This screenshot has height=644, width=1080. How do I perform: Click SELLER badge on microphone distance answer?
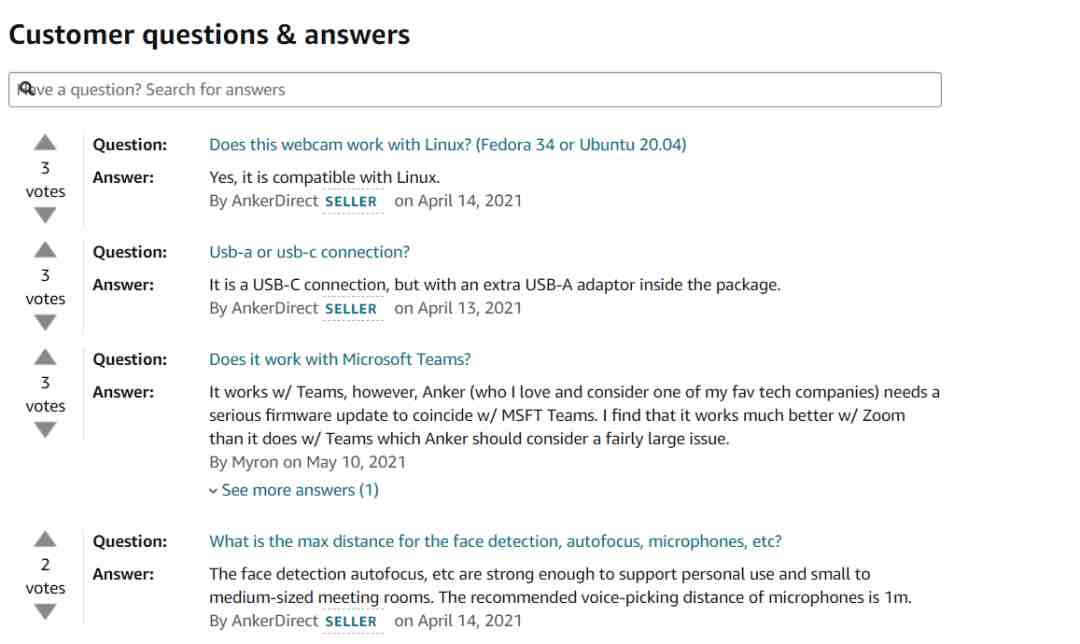pos(351,621)
